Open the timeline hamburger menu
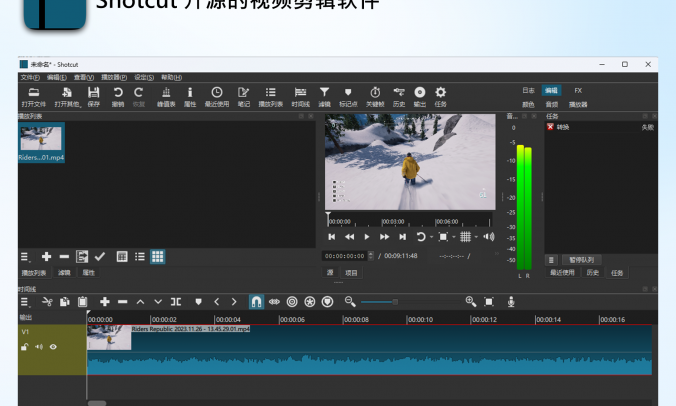676x406 pixels. [25, 302]
